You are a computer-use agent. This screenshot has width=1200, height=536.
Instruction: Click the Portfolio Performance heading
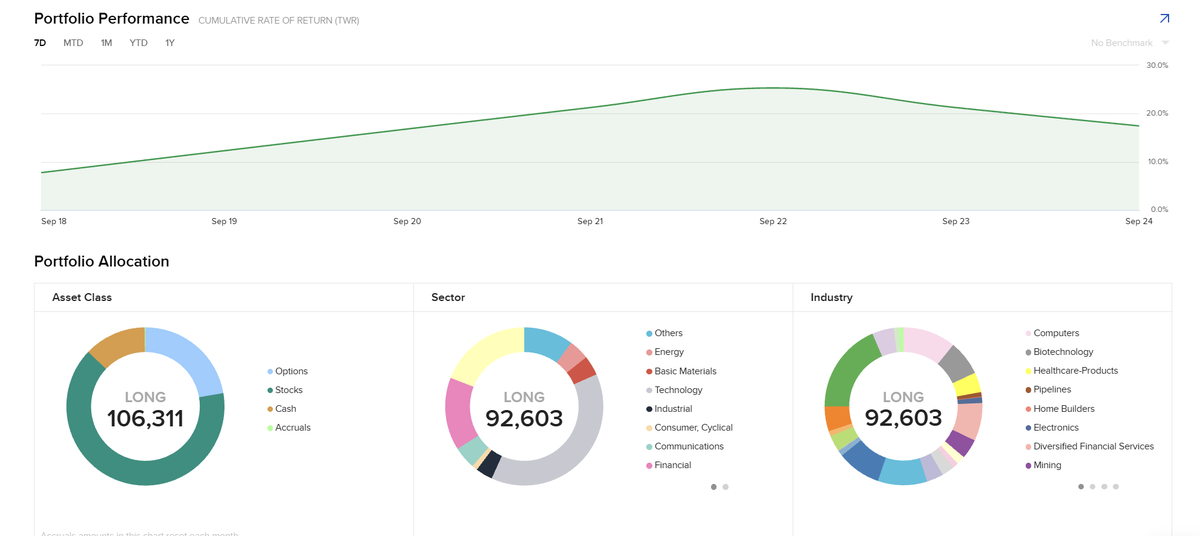point(111,19)
